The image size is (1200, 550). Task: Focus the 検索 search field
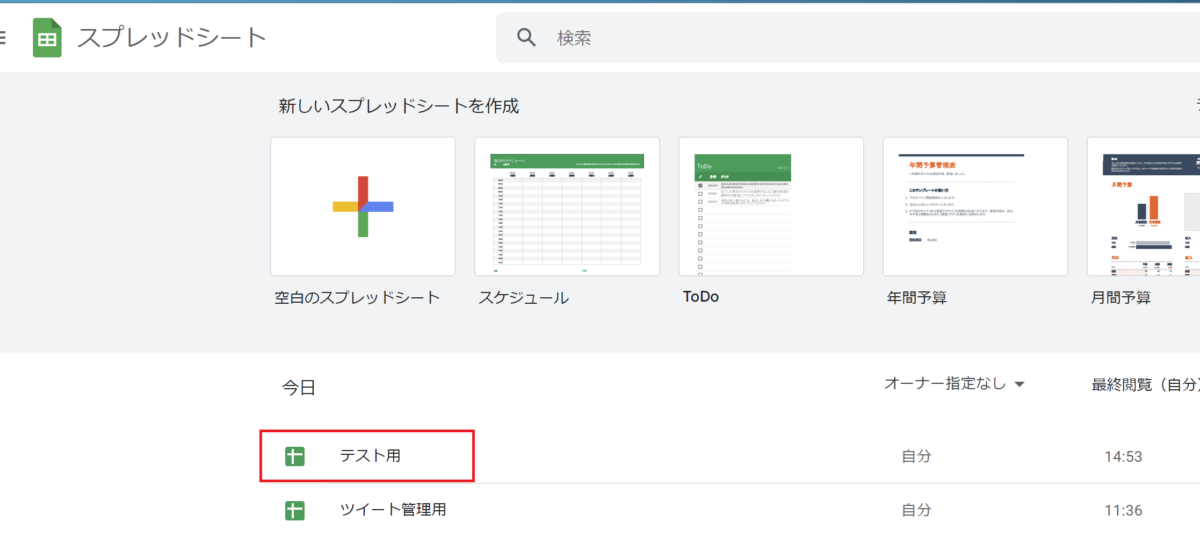(x=800, y=38)
